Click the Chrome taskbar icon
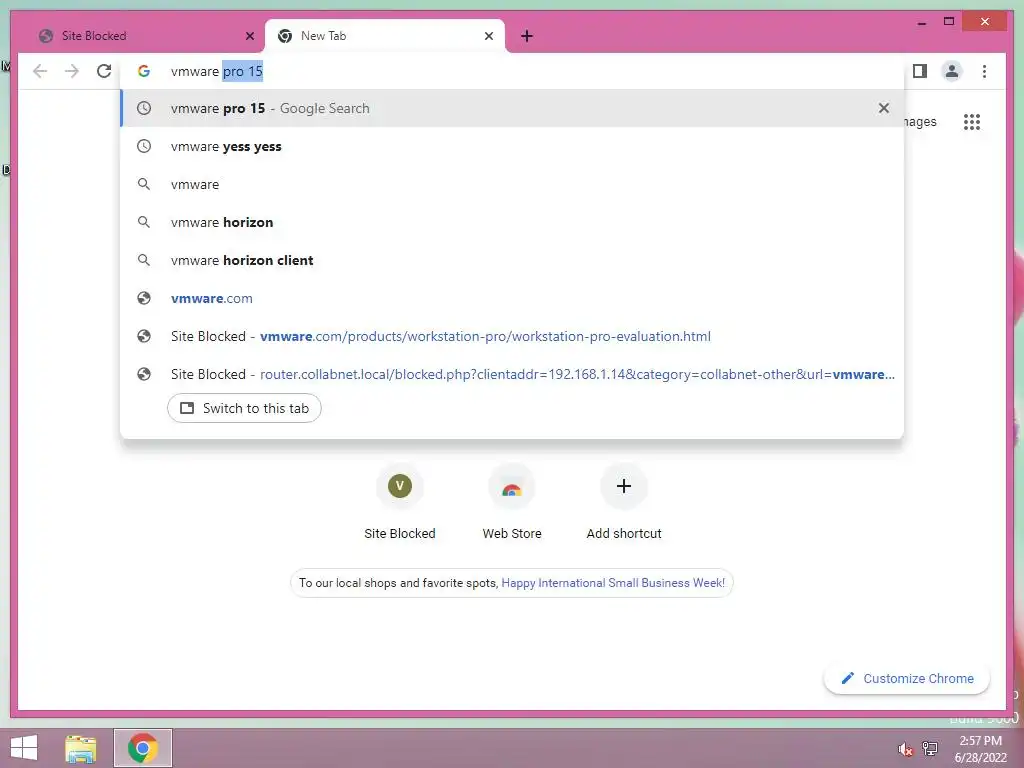The width and height of the screenshot is (1024, 768). (142, 748)
